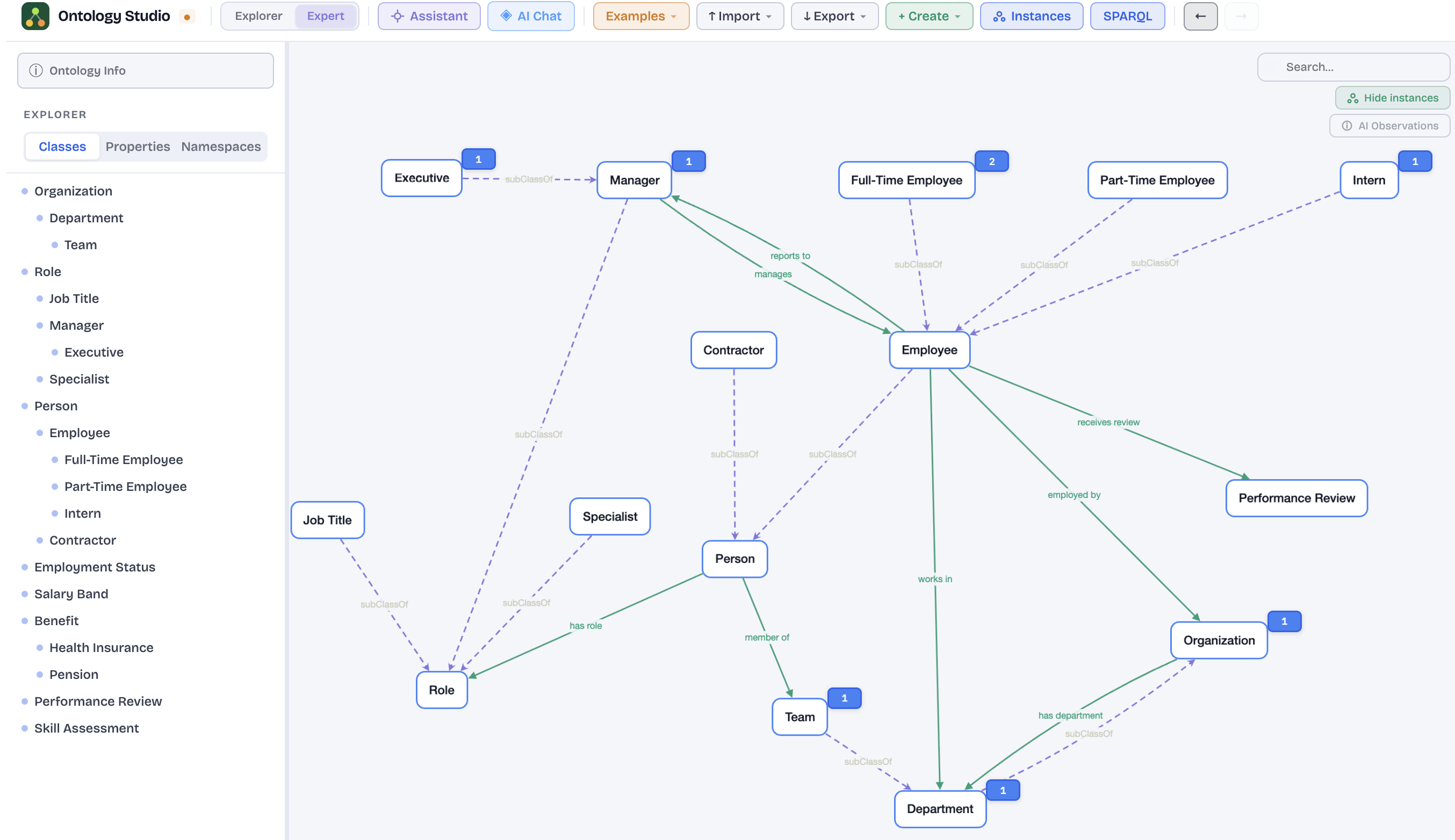Switch to Explorer mode
Viewport: 1455px width, 840px height.
258,16
